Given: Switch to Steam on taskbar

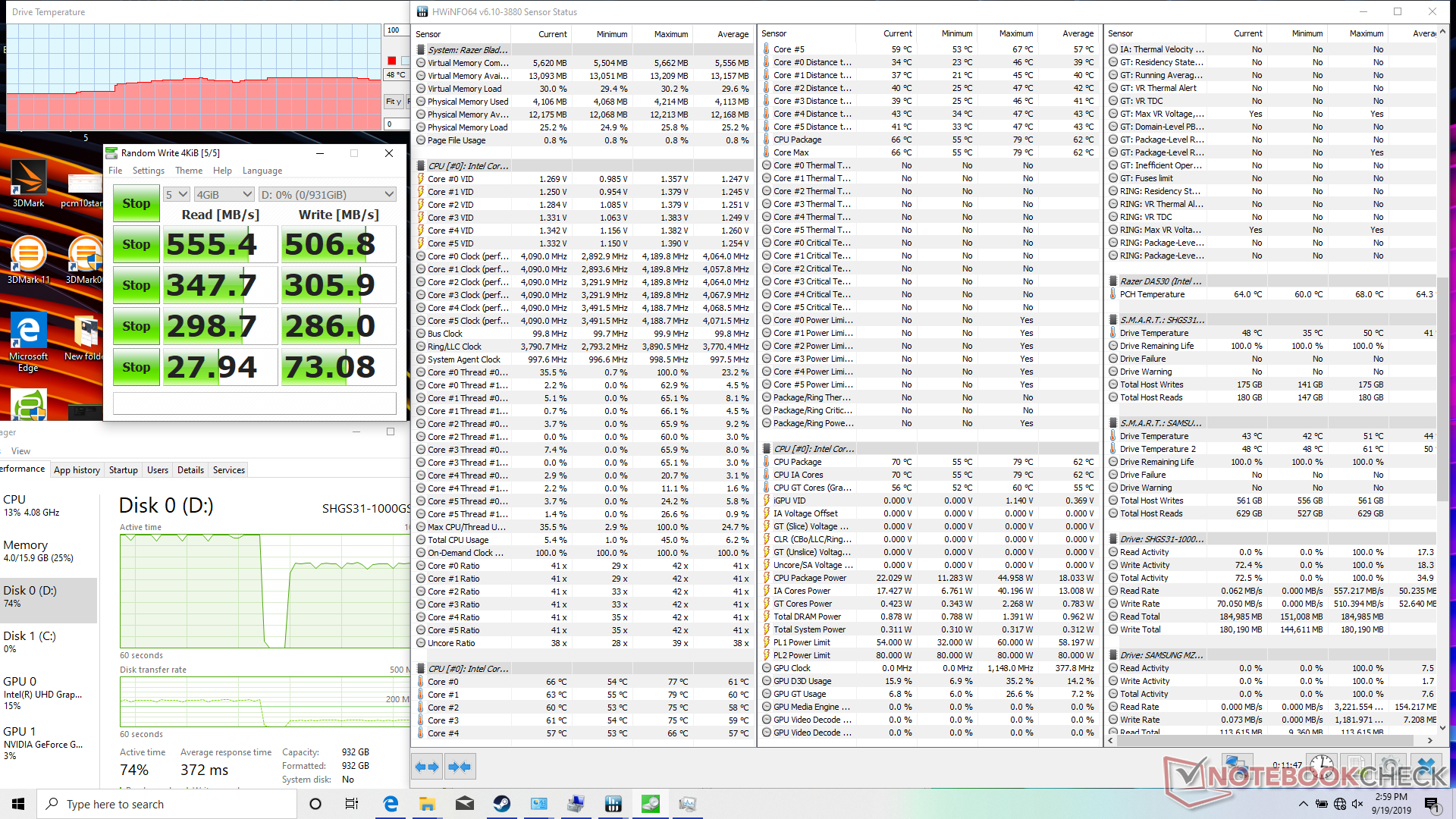Looking at the screenshot, I should click(x=501, y=804).
